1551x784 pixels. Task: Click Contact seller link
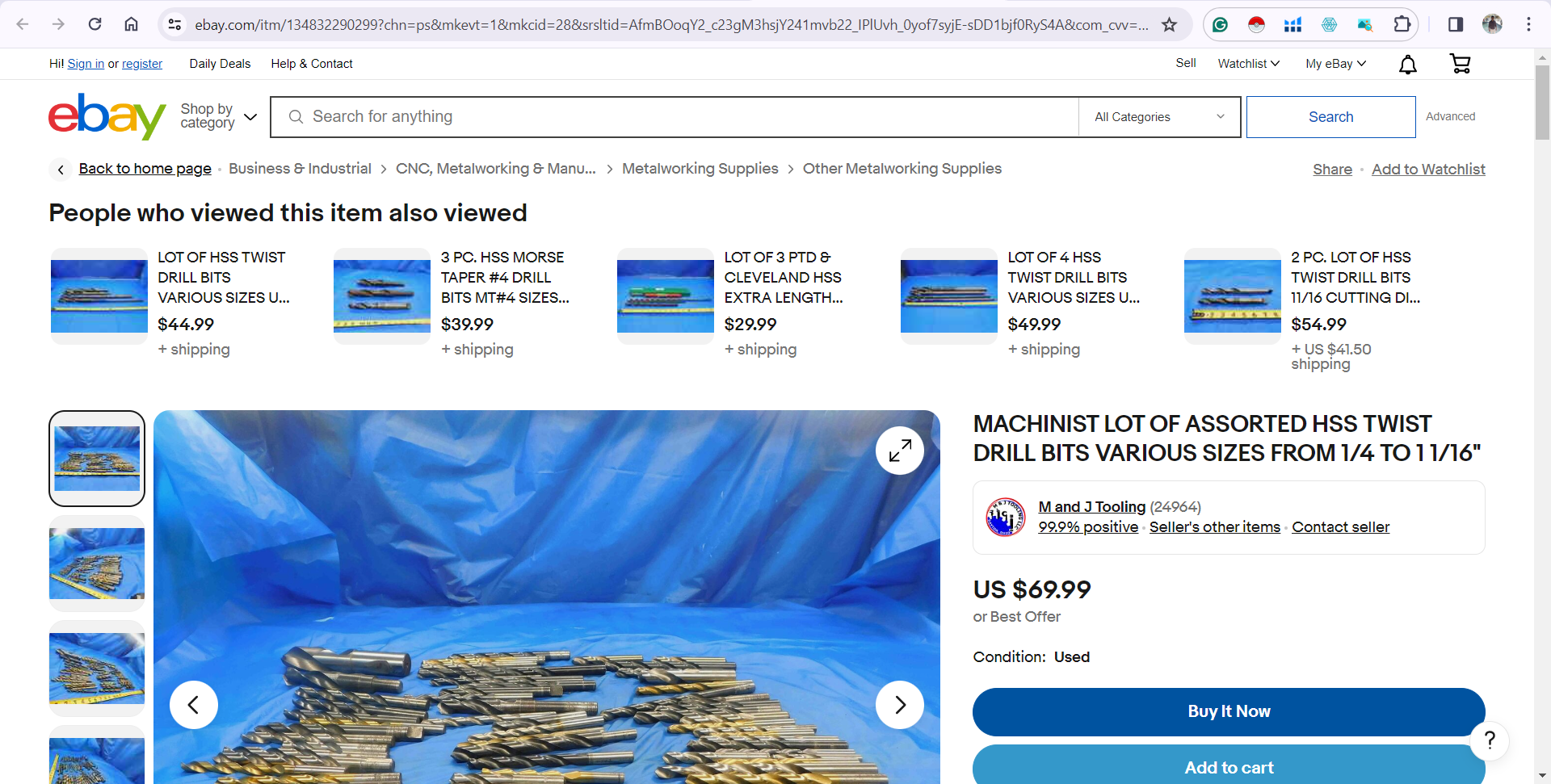1340,527
